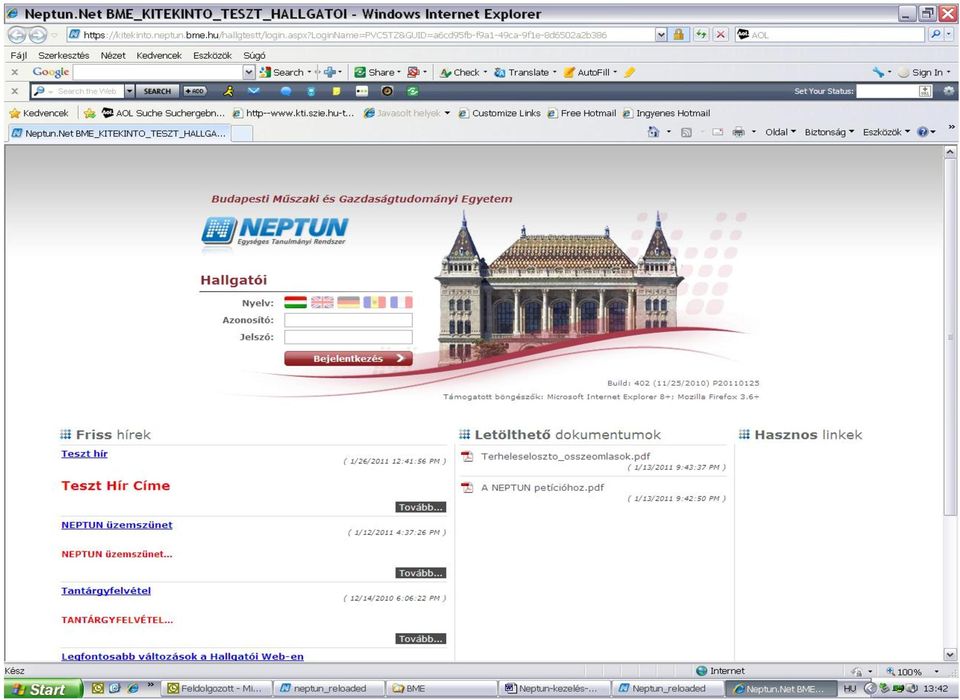Switch to the Neptun.Net BME browser tab

point(119,133)
